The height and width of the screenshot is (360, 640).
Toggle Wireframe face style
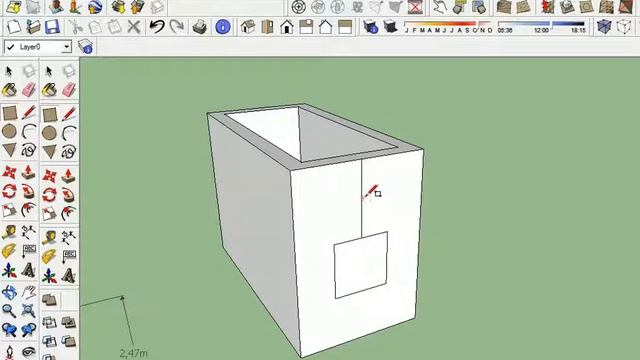click(624, 27)
